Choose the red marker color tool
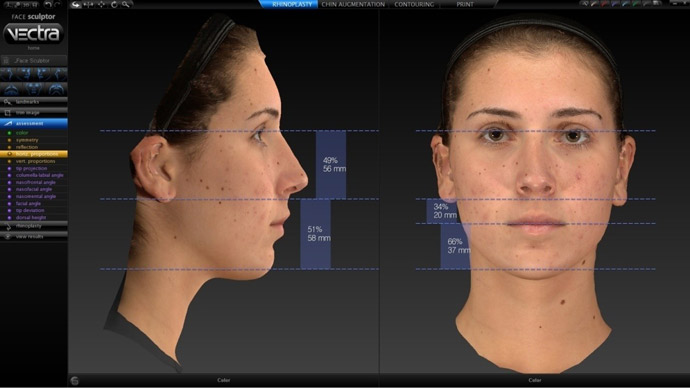The height and width of the screenshot is (388, 690). (x=605, y=4)
